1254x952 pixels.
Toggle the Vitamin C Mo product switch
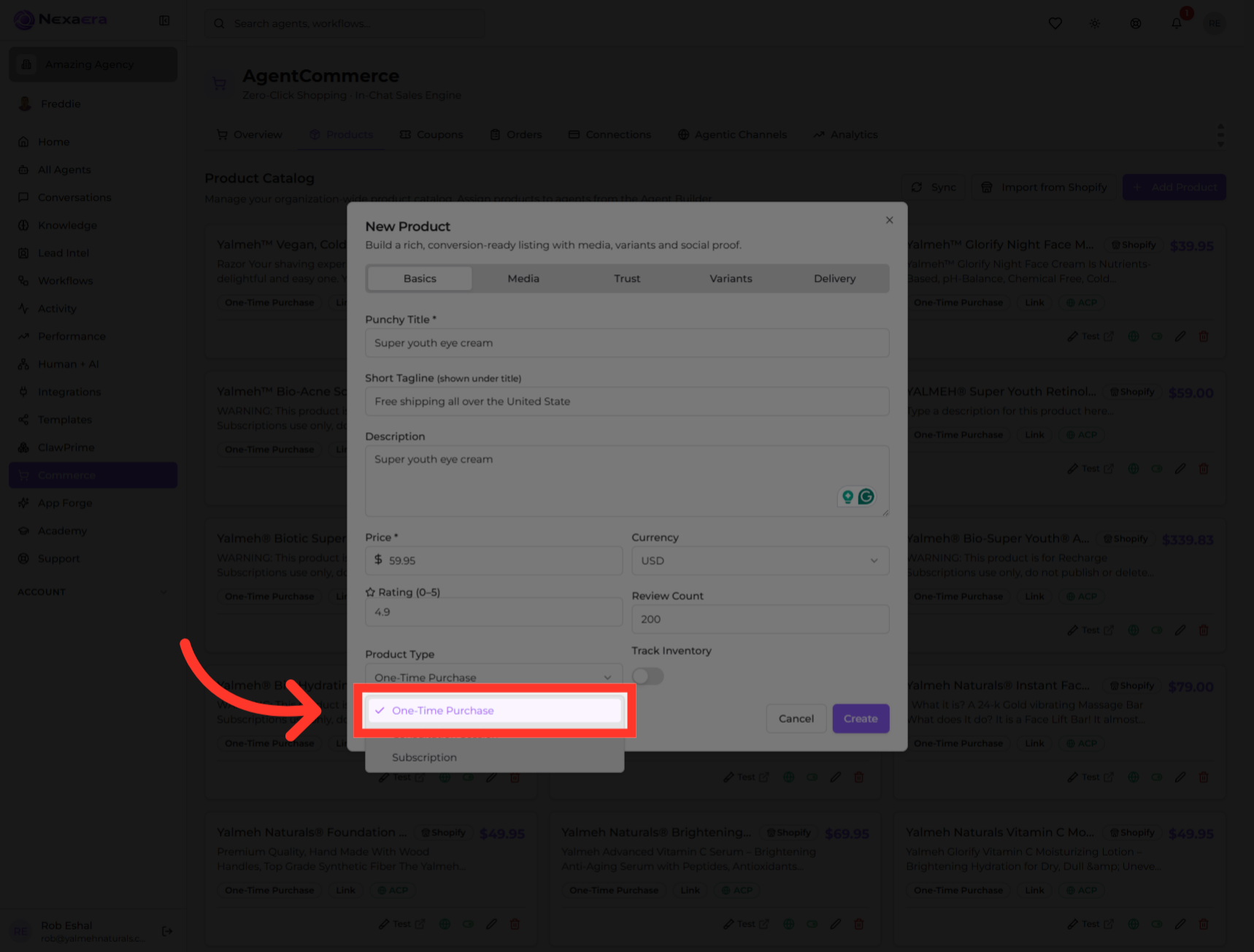[1157, 924]
